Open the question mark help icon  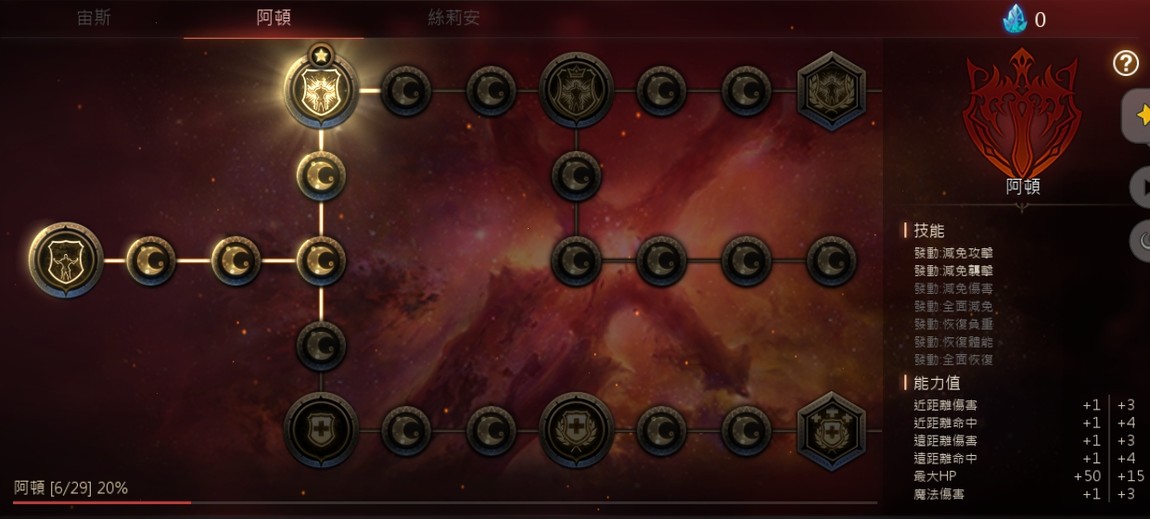click(x=1126, y=64)
